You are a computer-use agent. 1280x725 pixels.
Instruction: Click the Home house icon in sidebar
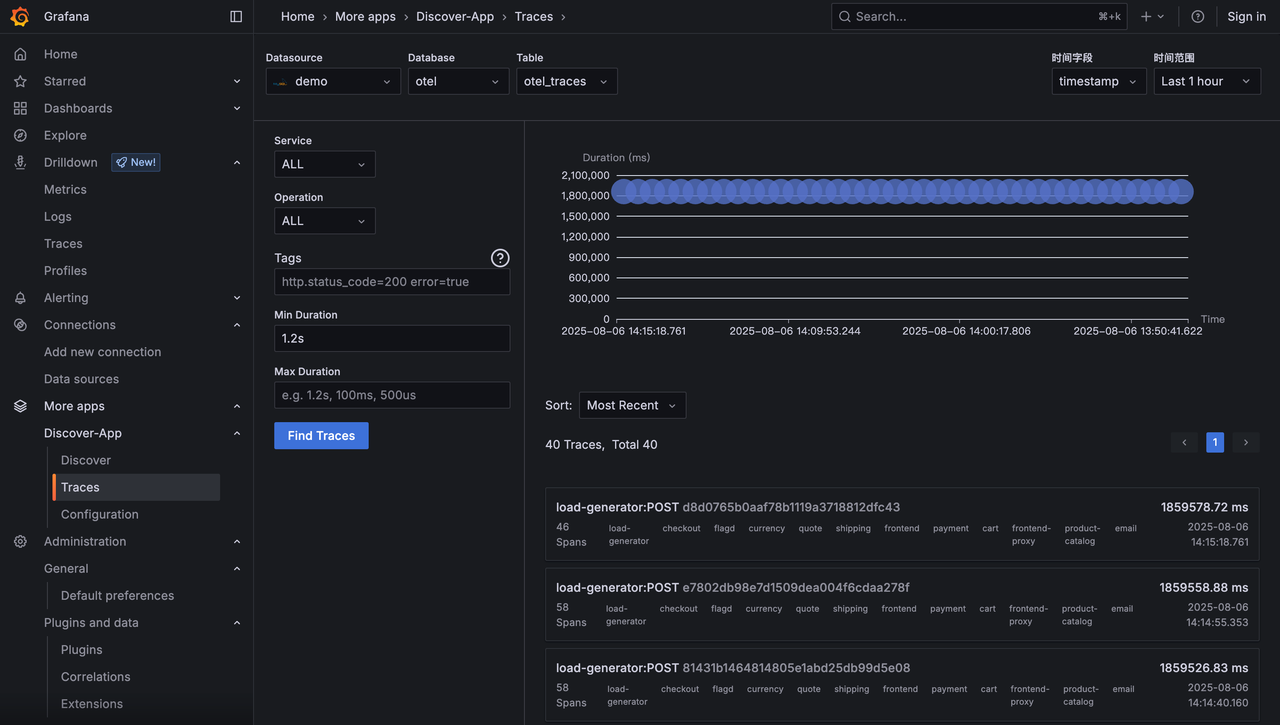click(x=20, y=54)
